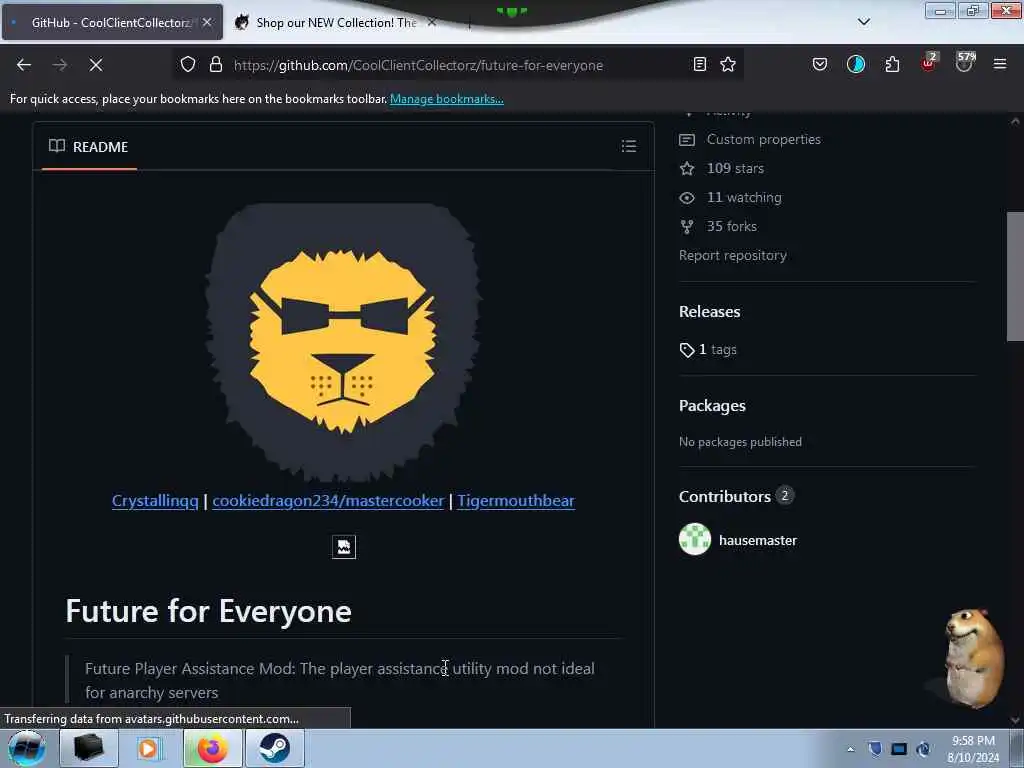This screenshot has width=1024, height=768.
Task: Stop loading the page with the X button
Action: 95,65
